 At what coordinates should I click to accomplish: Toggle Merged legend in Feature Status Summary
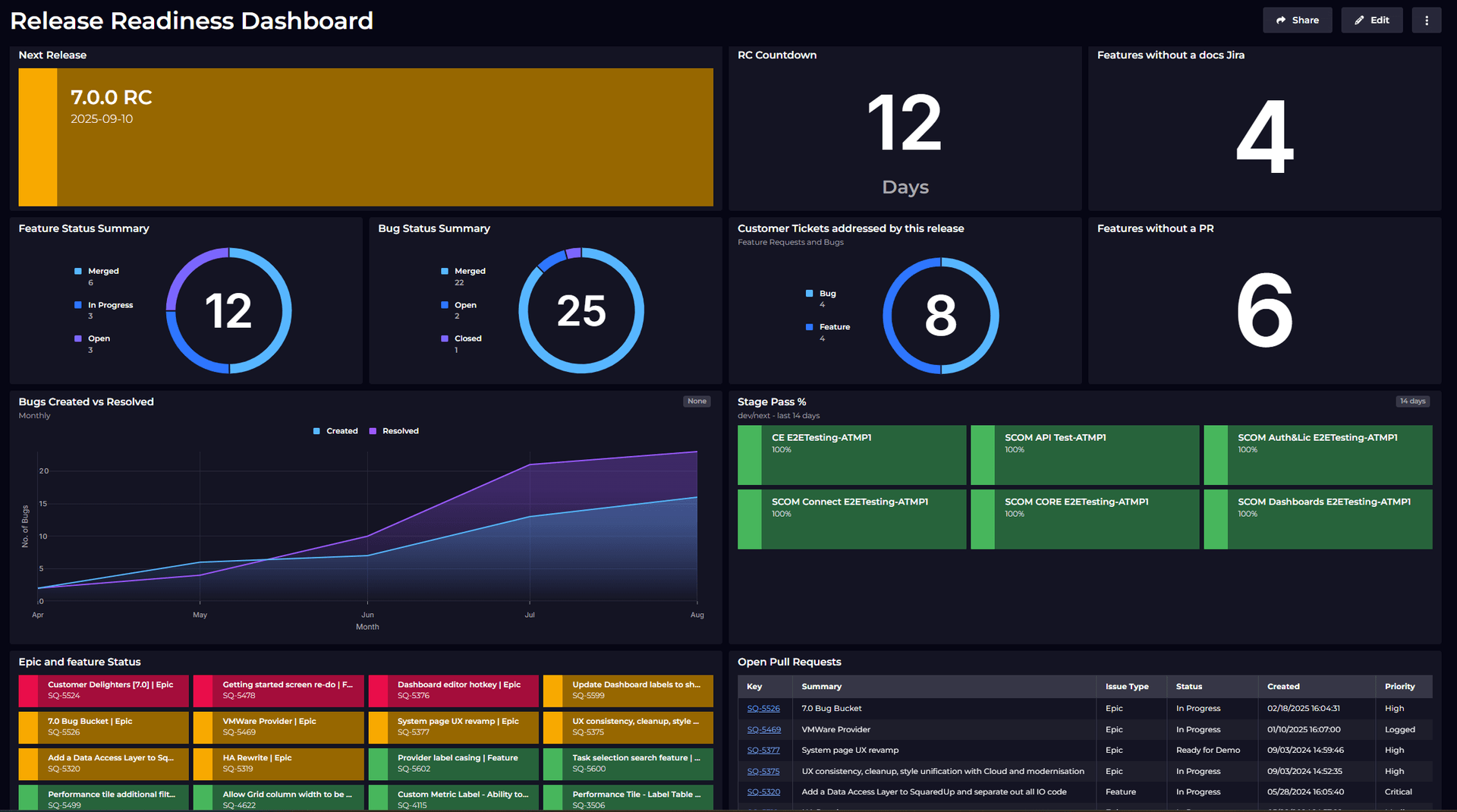pos(97,271)
